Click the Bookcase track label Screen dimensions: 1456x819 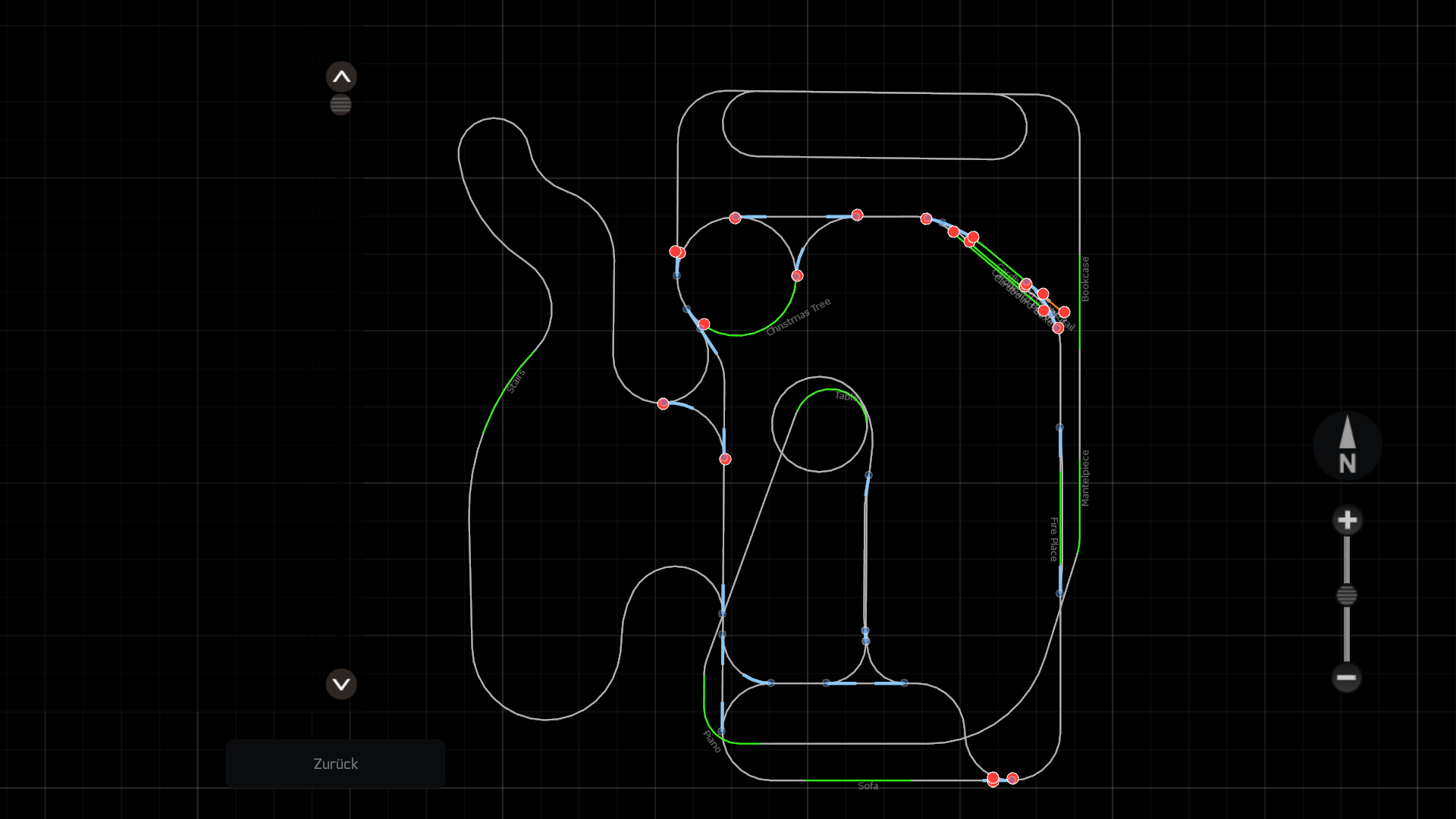1085,278
